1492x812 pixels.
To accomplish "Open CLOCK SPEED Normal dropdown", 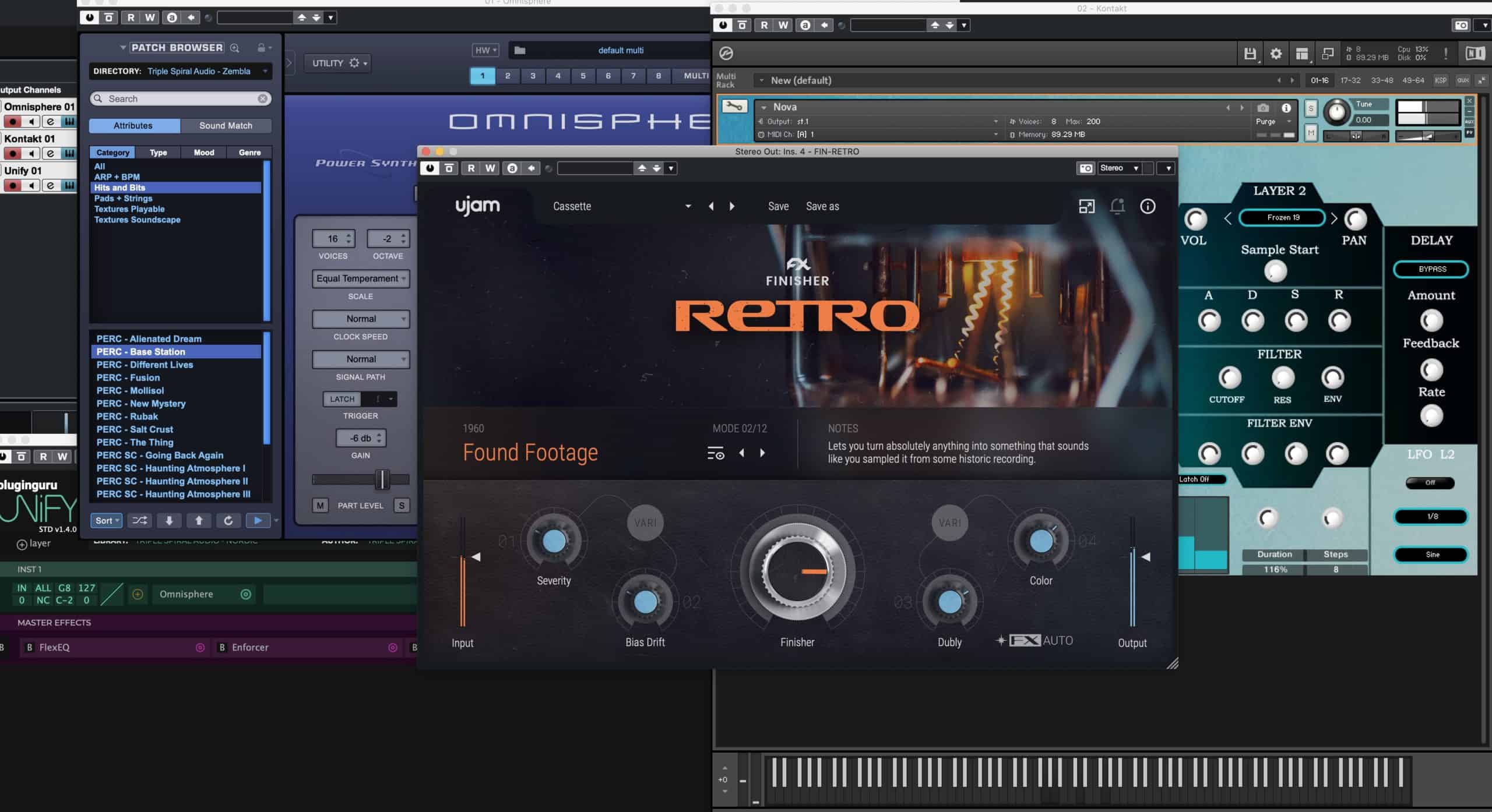I will click(x=361, y=319).
